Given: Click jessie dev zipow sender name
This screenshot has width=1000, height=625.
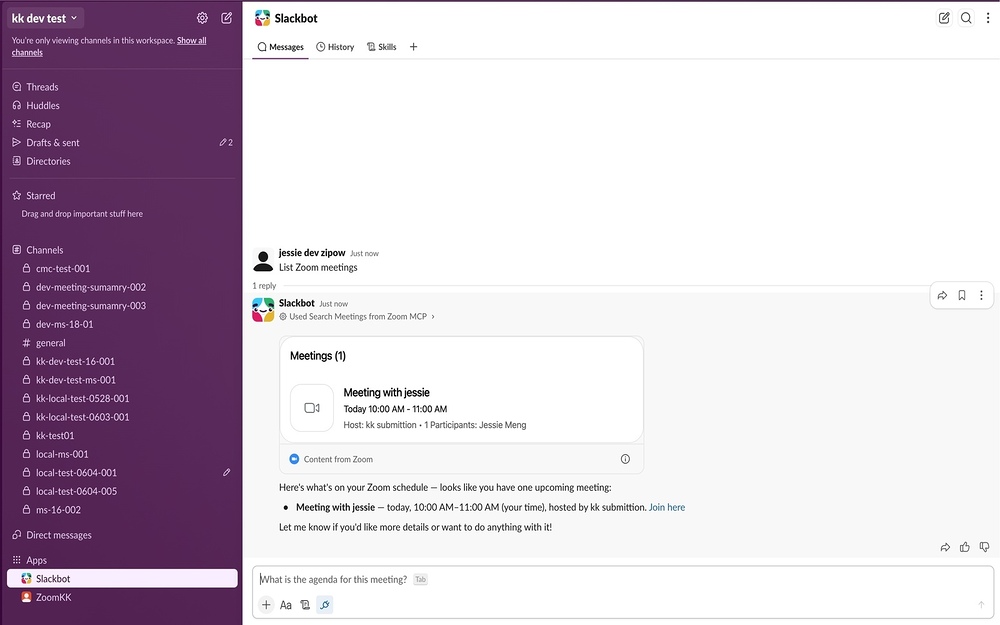Looking at the screenshot, I should [x=312, y=253].
